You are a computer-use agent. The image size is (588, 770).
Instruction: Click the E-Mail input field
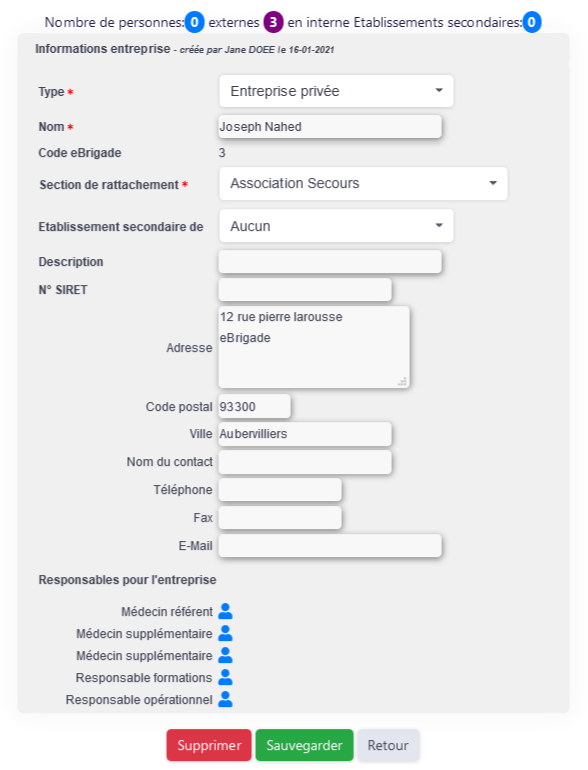(330, 546)
